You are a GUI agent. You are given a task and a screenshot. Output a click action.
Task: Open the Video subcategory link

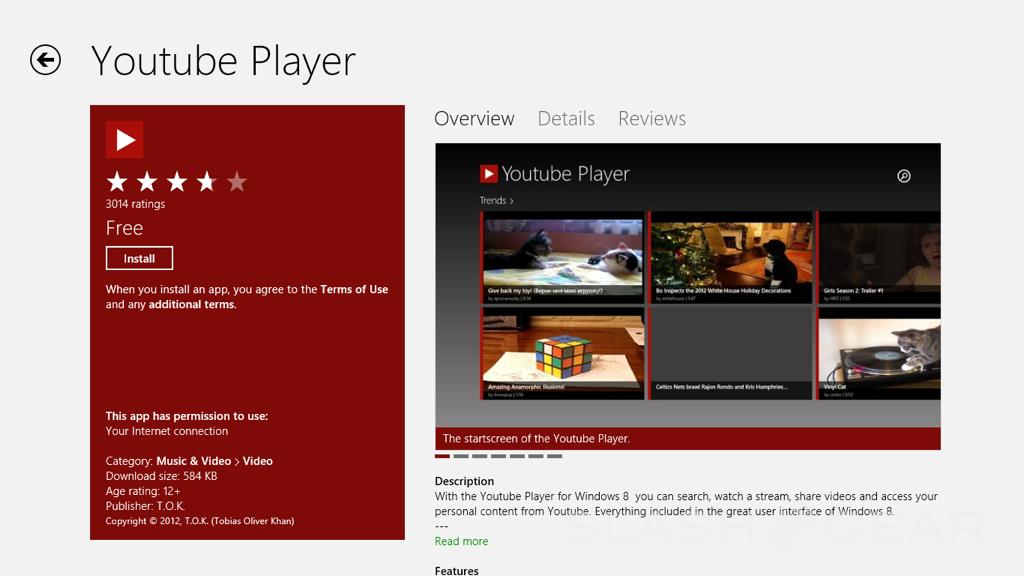coord(257,461)
